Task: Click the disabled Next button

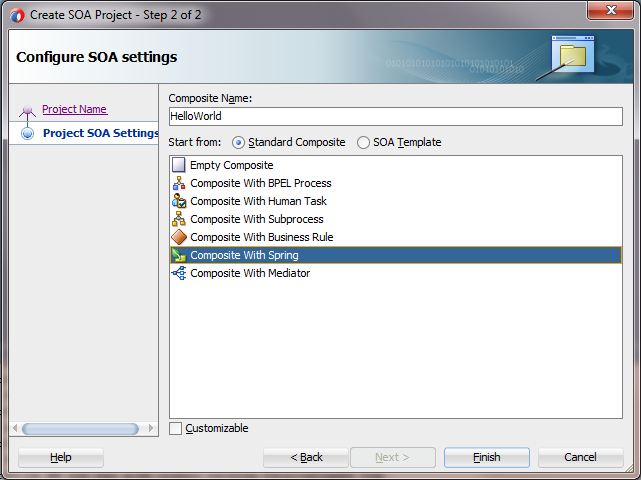Action: tap(392, 457)
